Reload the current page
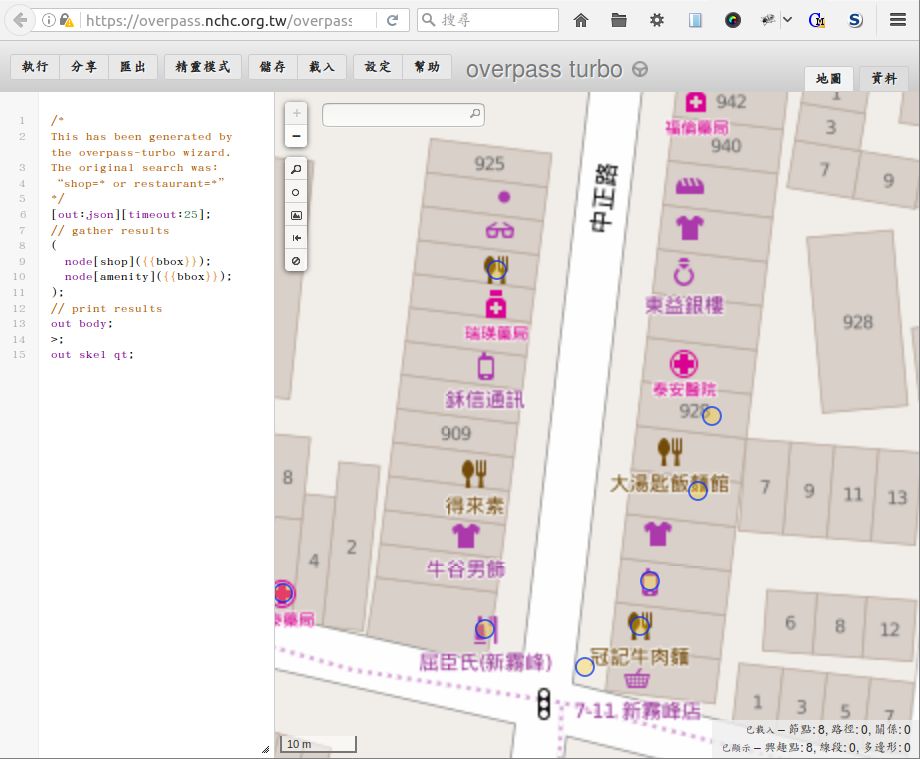920x759 pixels. click(392, 21)
